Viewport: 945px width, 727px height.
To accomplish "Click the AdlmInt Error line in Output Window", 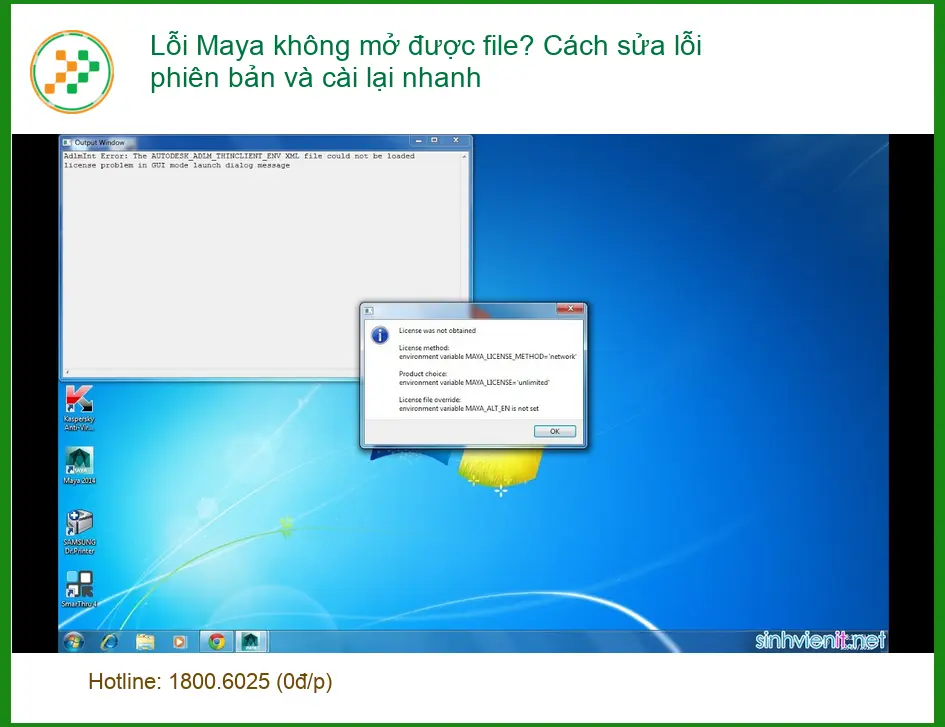I will coord(239,156).
